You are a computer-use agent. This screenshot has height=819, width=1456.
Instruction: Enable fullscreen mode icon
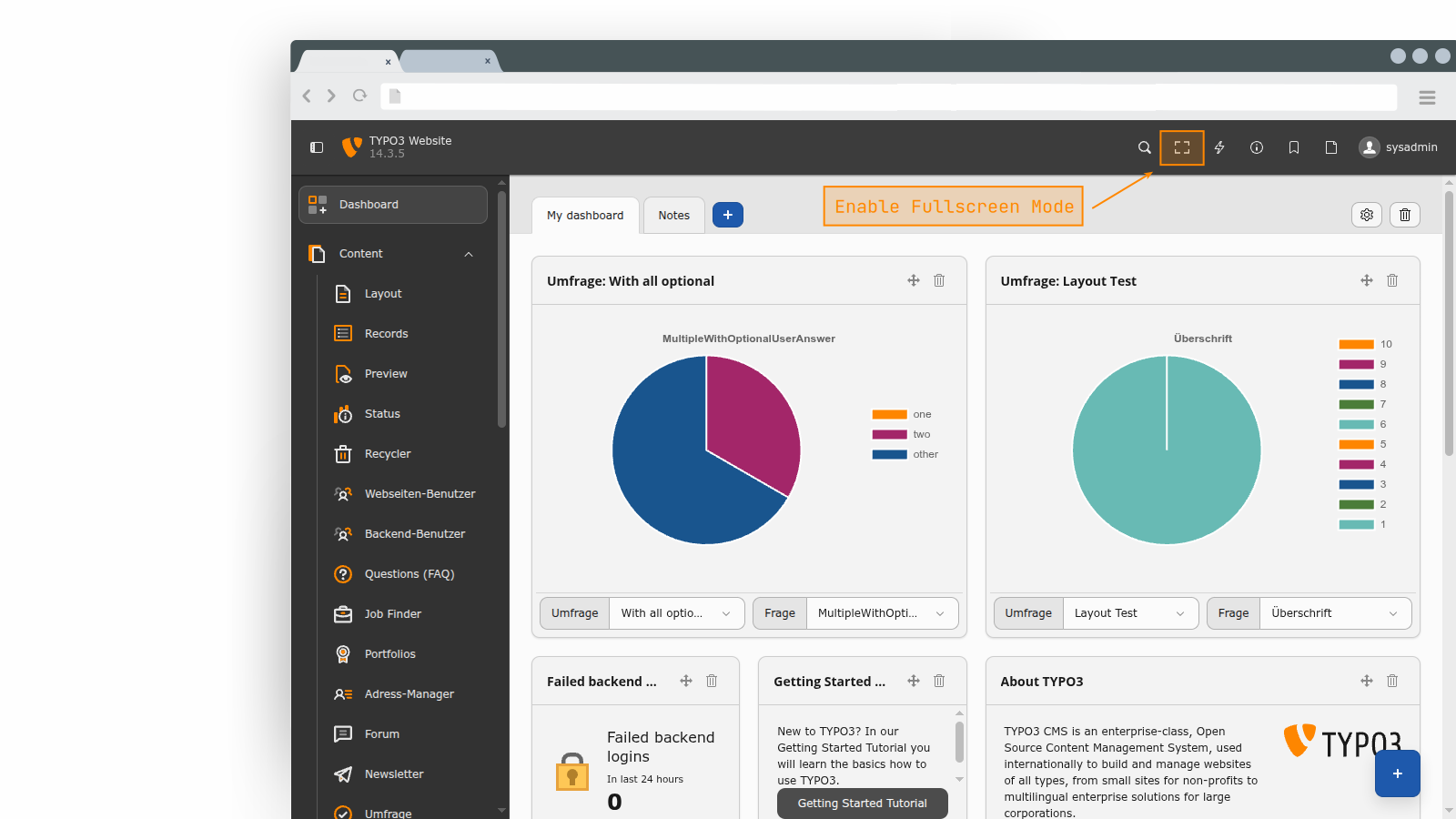pyautogui.click(x=1182, y=147)
